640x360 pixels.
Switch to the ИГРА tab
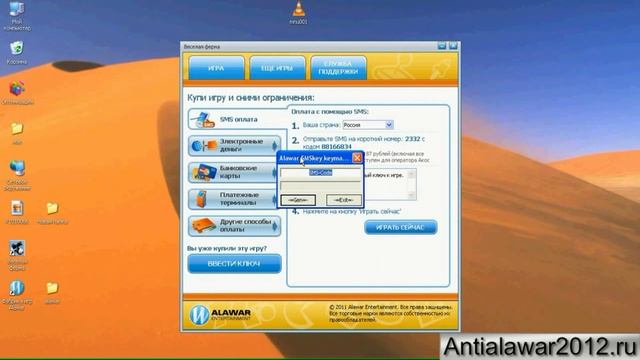click(216, 68)
